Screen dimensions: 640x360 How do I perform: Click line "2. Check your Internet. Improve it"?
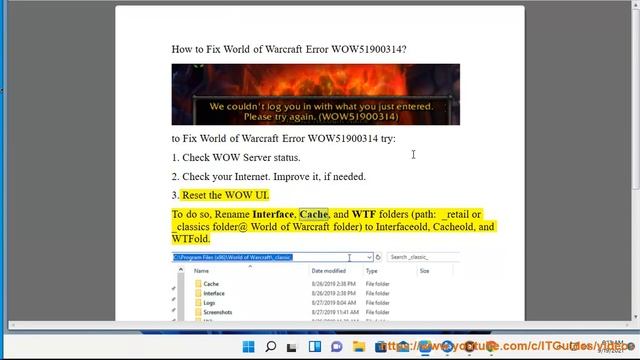[247, 177]
